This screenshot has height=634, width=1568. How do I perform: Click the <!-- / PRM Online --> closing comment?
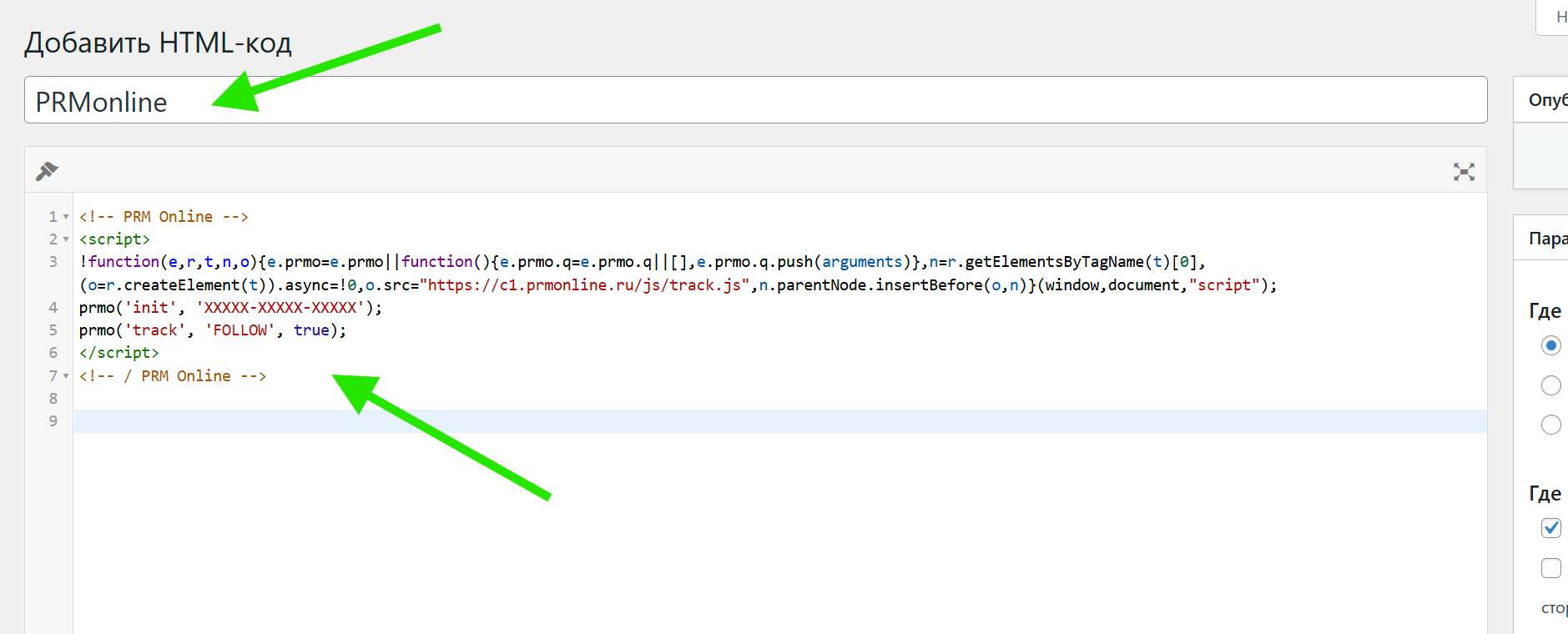tap(173, 376)
